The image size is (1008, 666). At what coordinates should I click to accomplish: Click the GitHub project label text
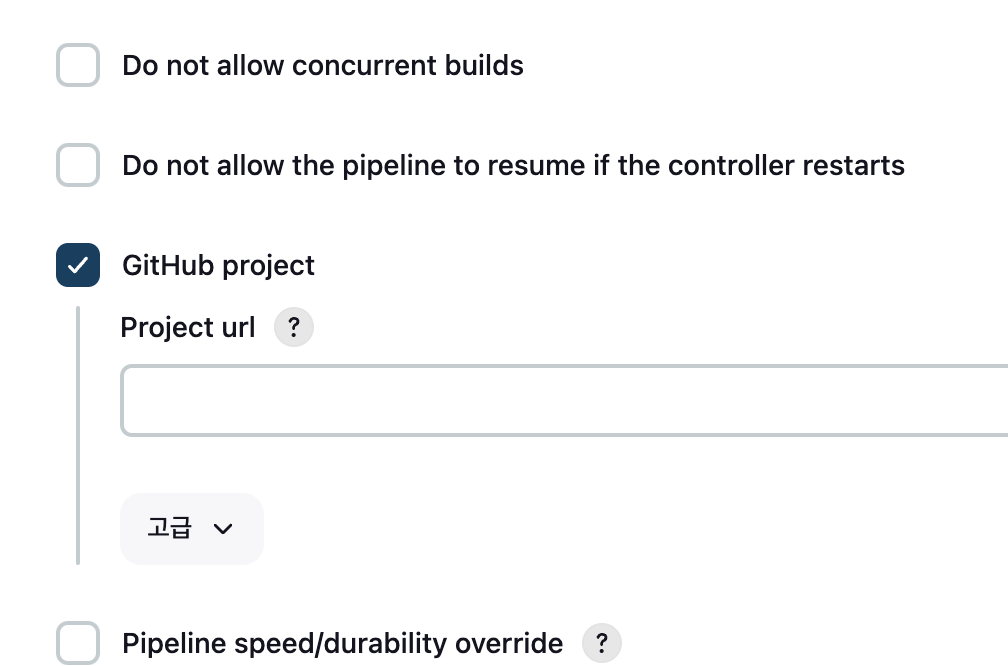pos(219,266)
